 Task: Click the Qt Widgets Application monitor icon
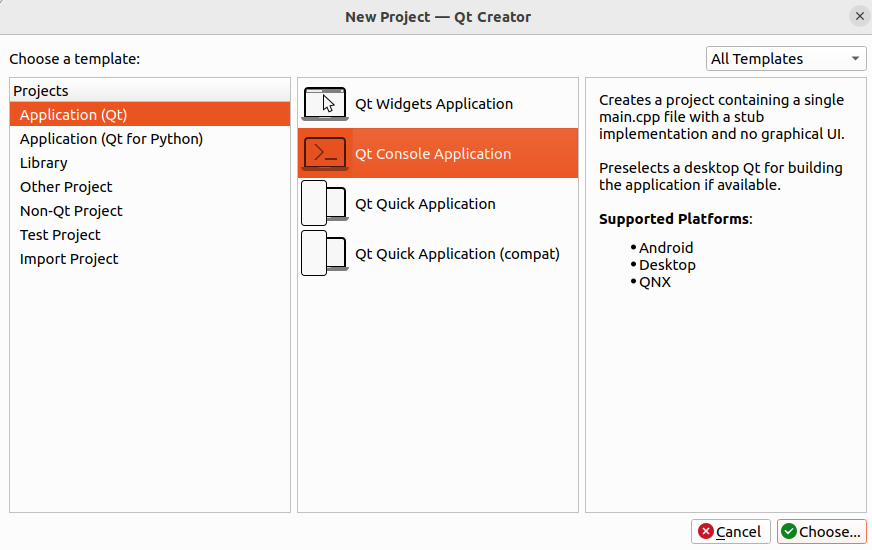(x=325, y=103)
